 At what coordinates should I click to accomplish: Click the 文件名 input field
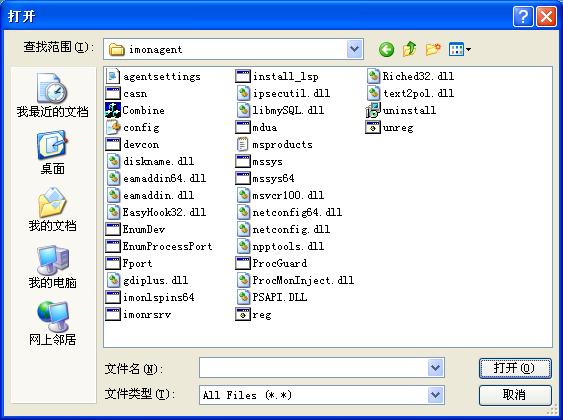[x=313, y=368]
